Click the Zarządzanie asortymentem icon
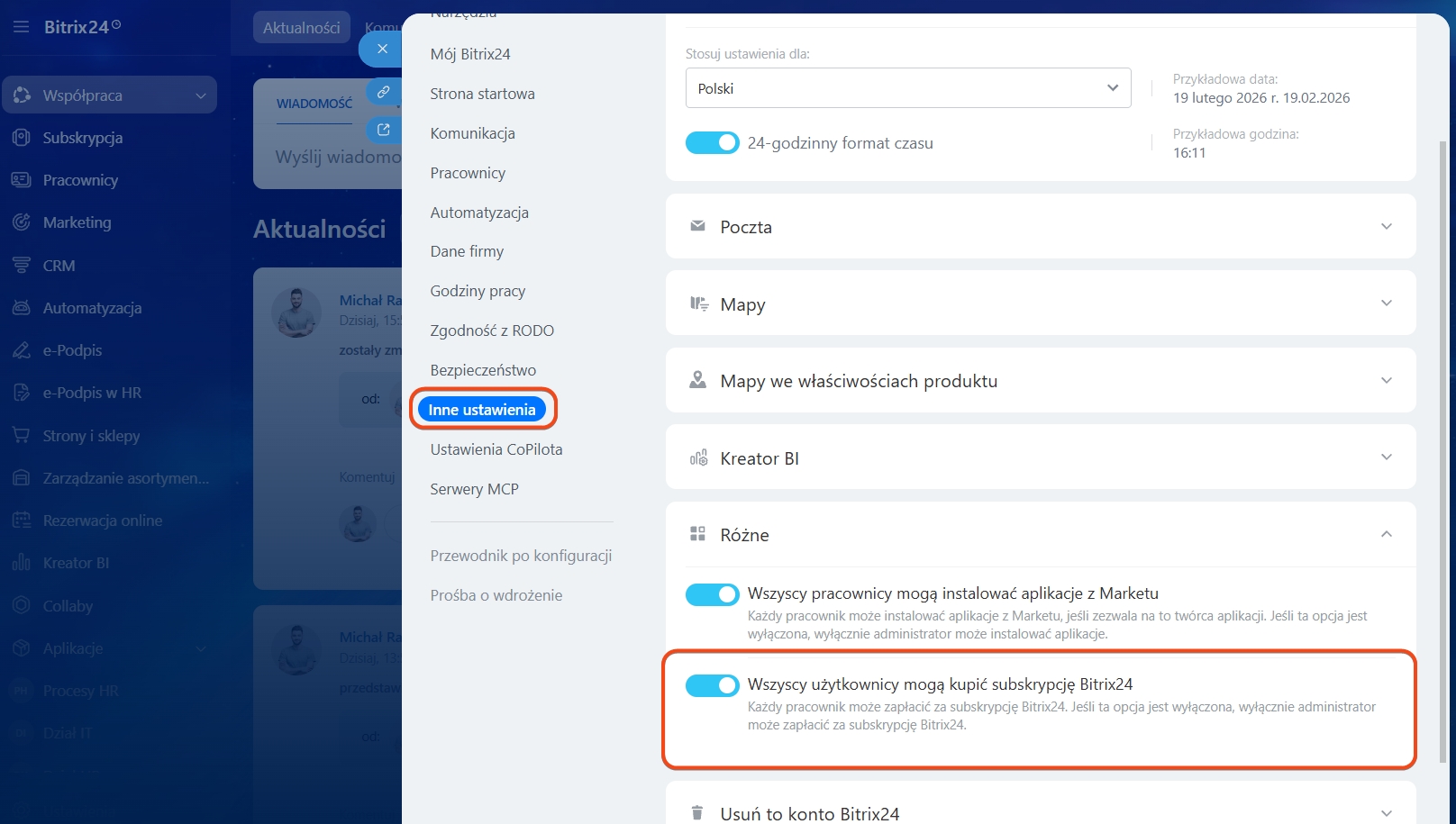Image resolution: width=1456 pixels, height=824 pixels. tap(22, 478)
